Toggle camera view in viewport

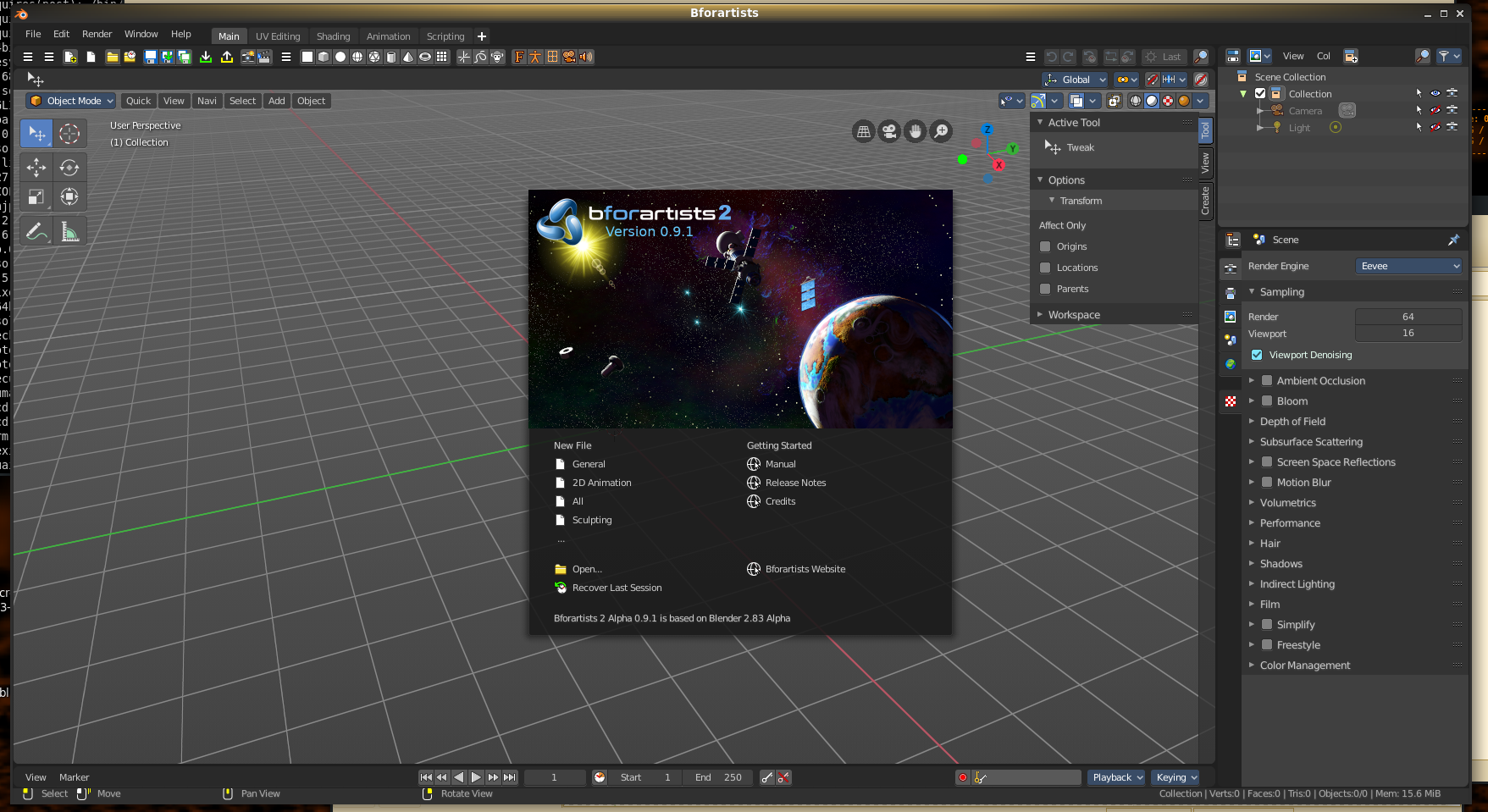(889, 131)
